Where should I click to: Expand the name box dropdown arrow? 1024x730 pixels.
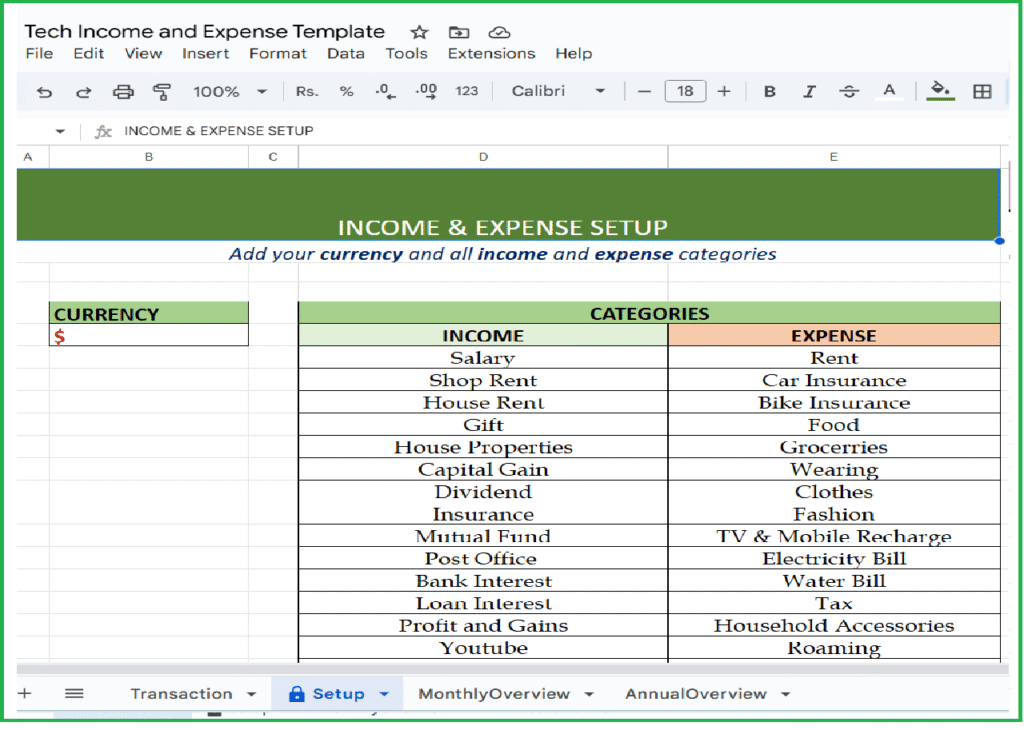pos(60,131)
